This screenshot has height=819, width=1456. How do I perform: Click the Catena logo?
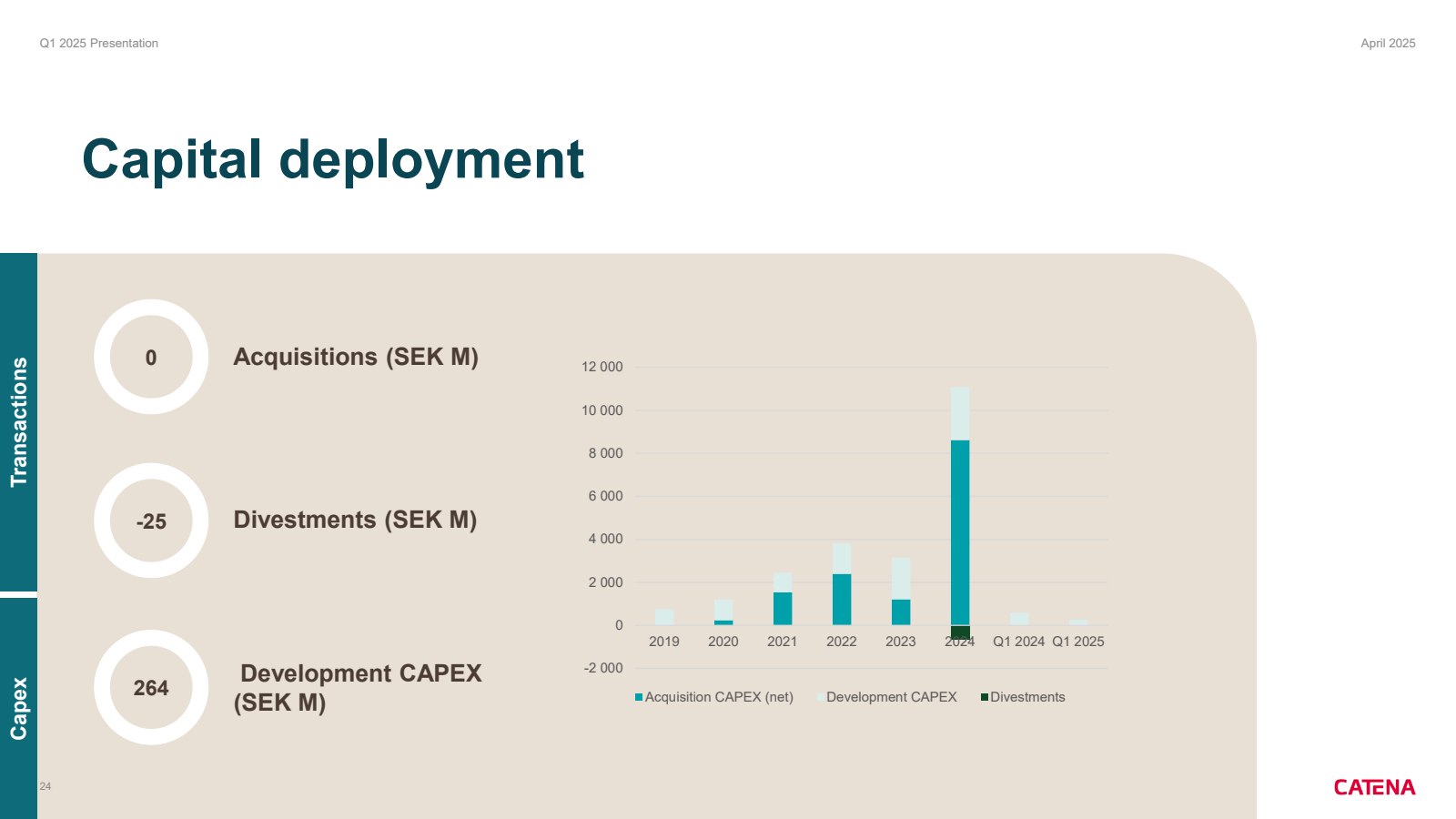1374,787
